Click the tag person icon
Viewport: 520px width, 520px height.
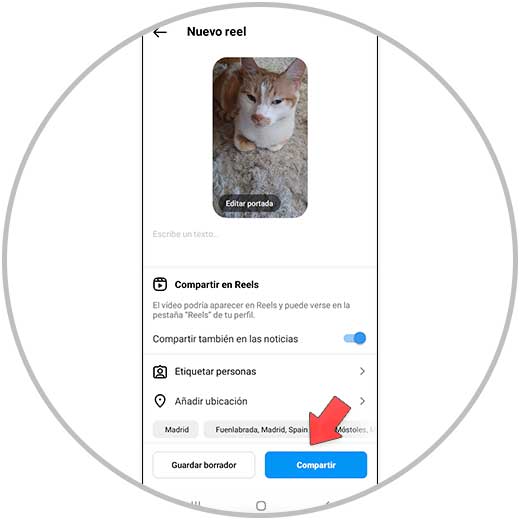(x=160, y=372)
